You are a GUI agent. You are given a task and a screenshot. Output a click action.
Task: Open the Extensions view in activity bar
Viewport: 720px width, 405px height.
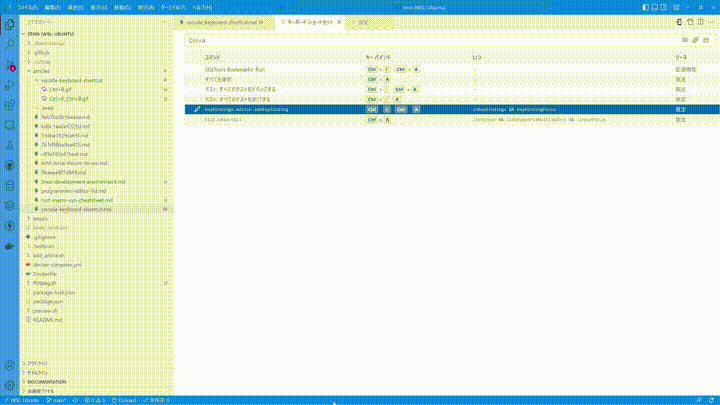(x=10, y=105)
